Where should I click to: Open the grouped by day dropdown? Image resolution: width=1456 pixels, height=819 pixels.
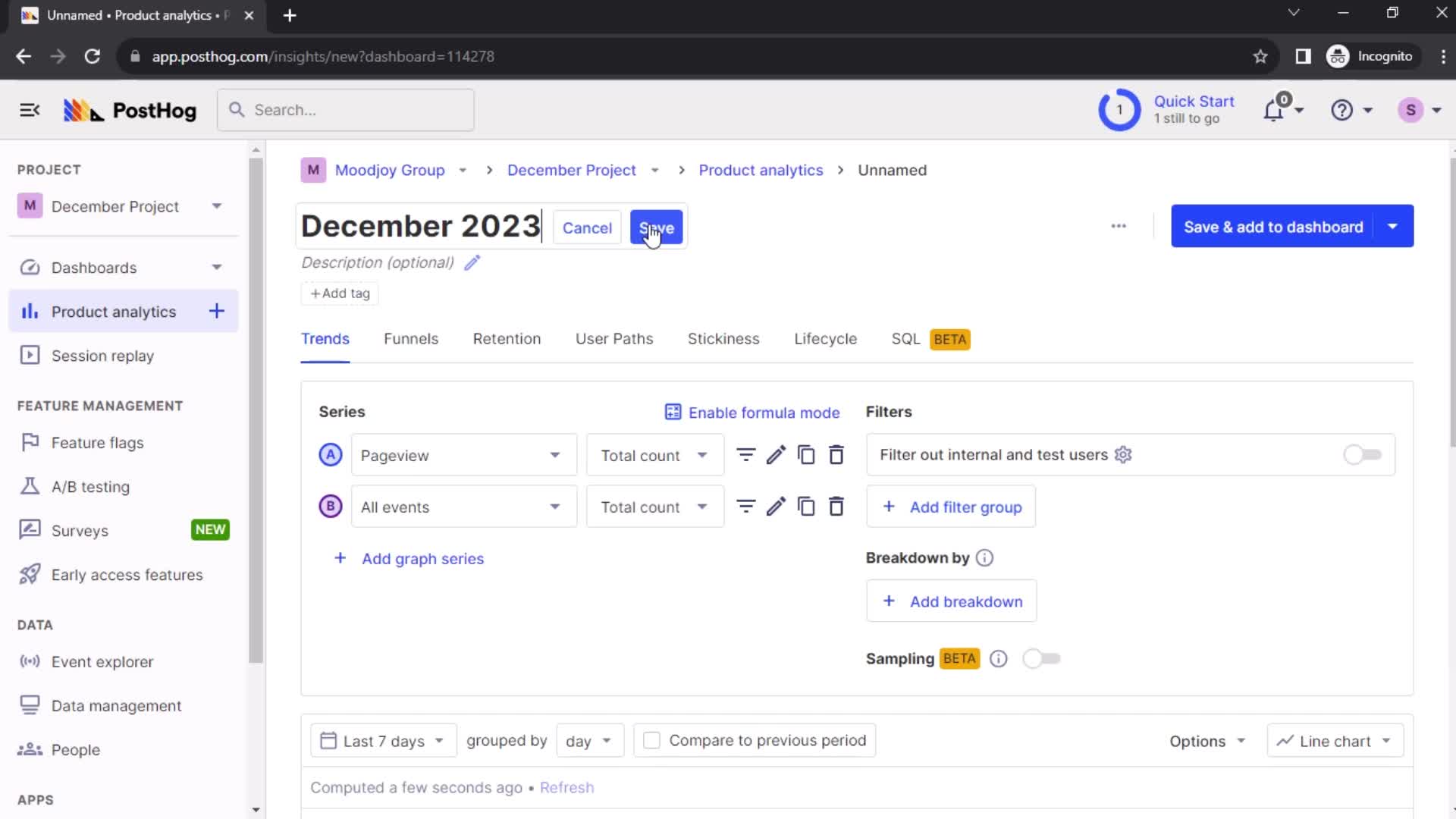coord(585,740)
